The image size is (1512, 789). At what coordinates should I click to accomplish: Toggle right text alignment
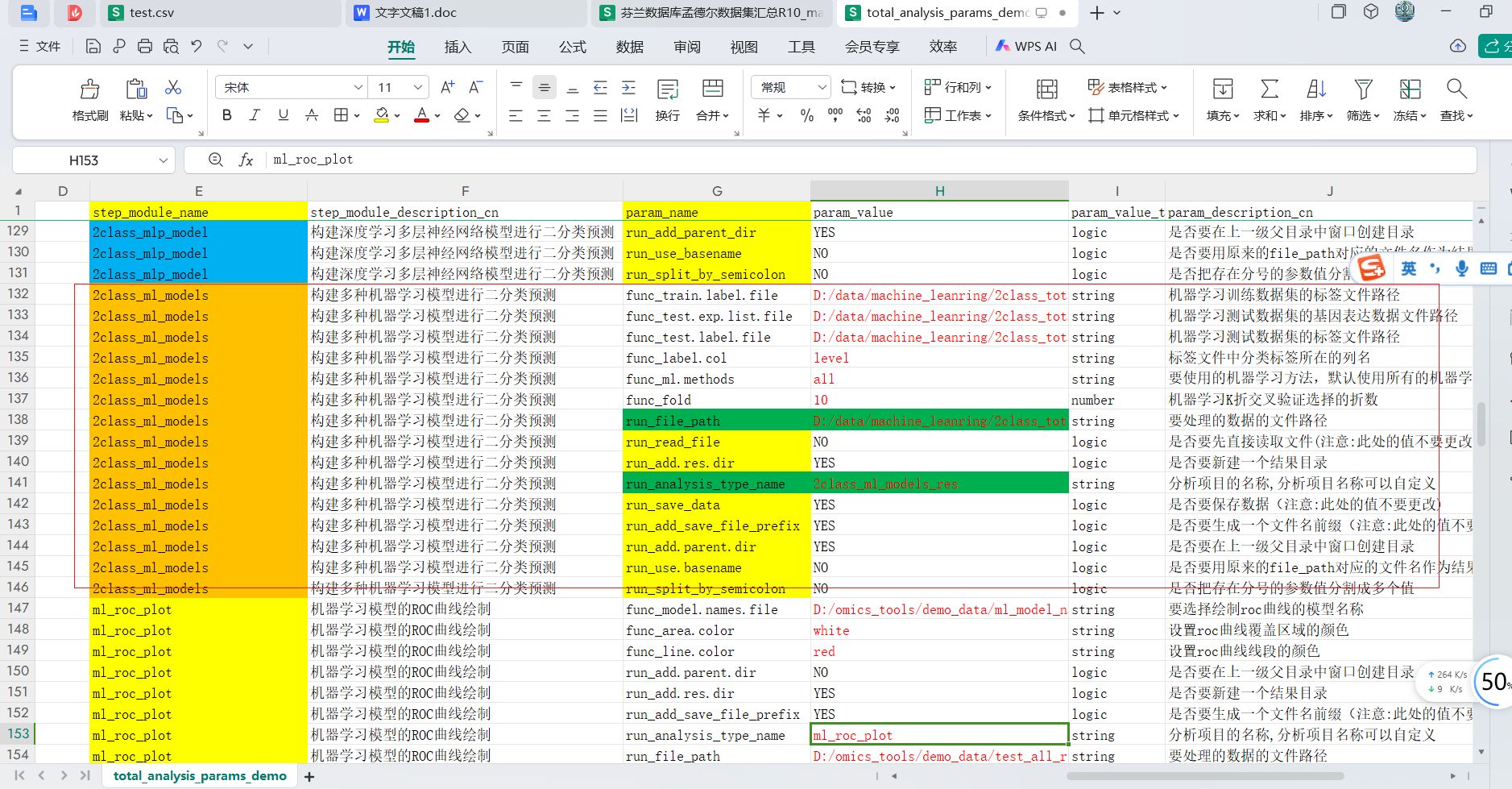tap(572, 116)
